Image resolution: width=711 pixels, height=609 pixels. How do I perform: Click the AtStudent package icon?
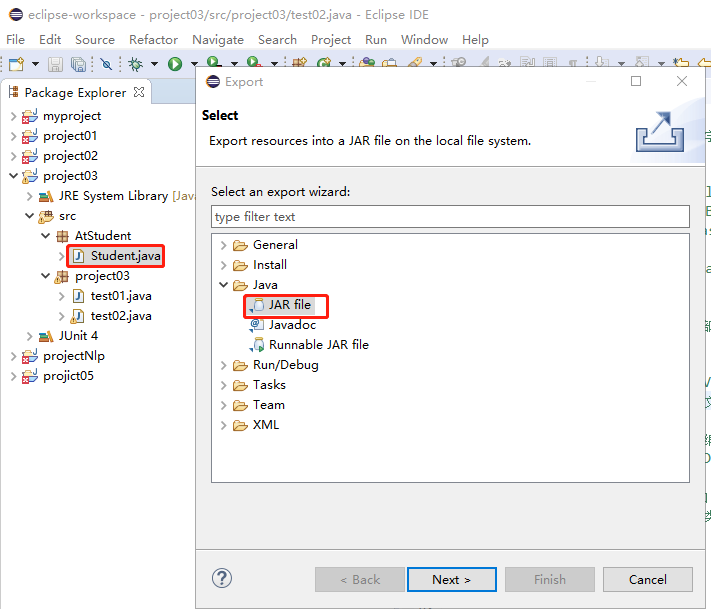pos(62,236)
